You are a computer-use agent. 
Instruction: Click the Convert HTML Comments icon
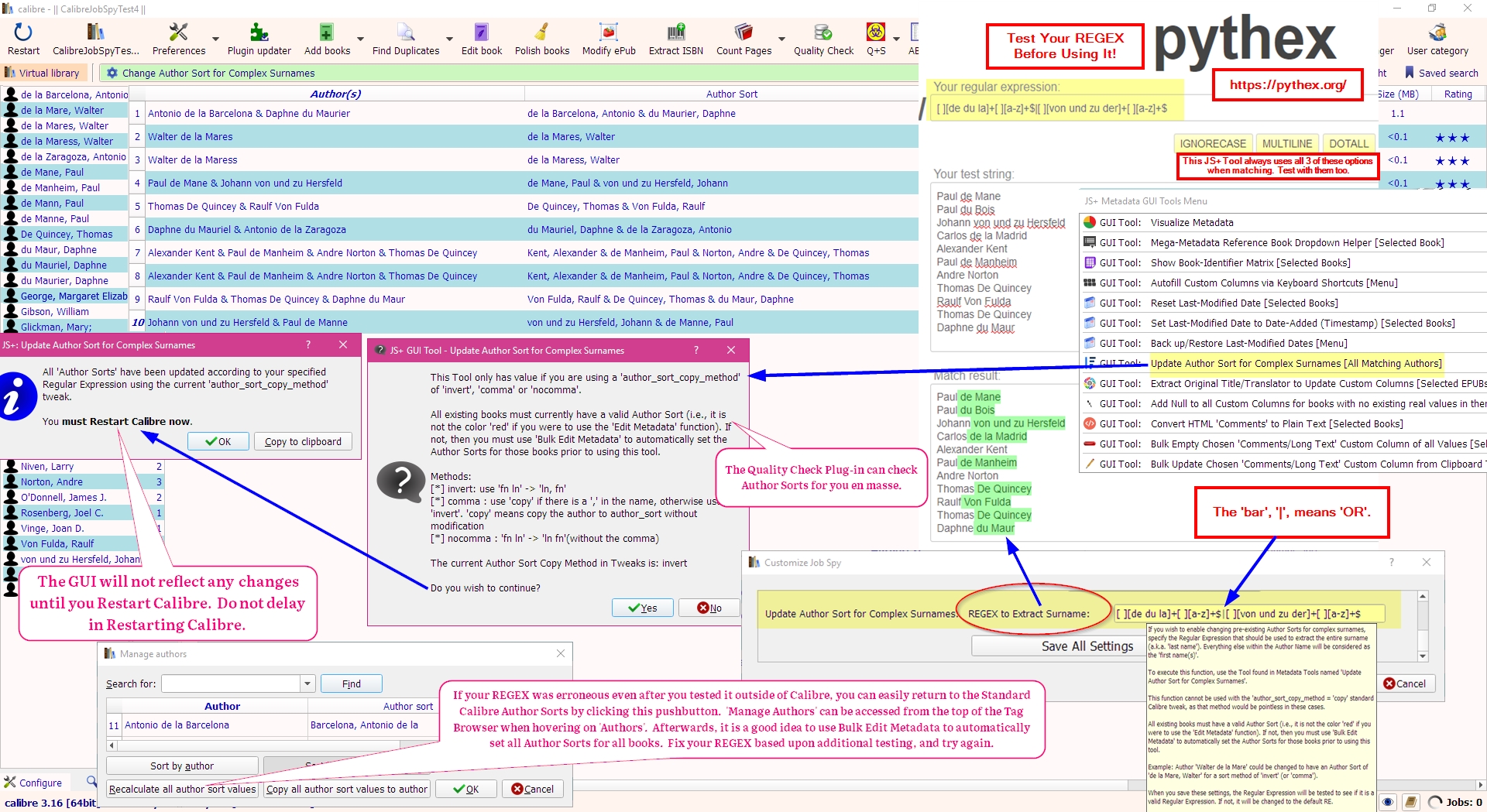(x=1090, y=423)
